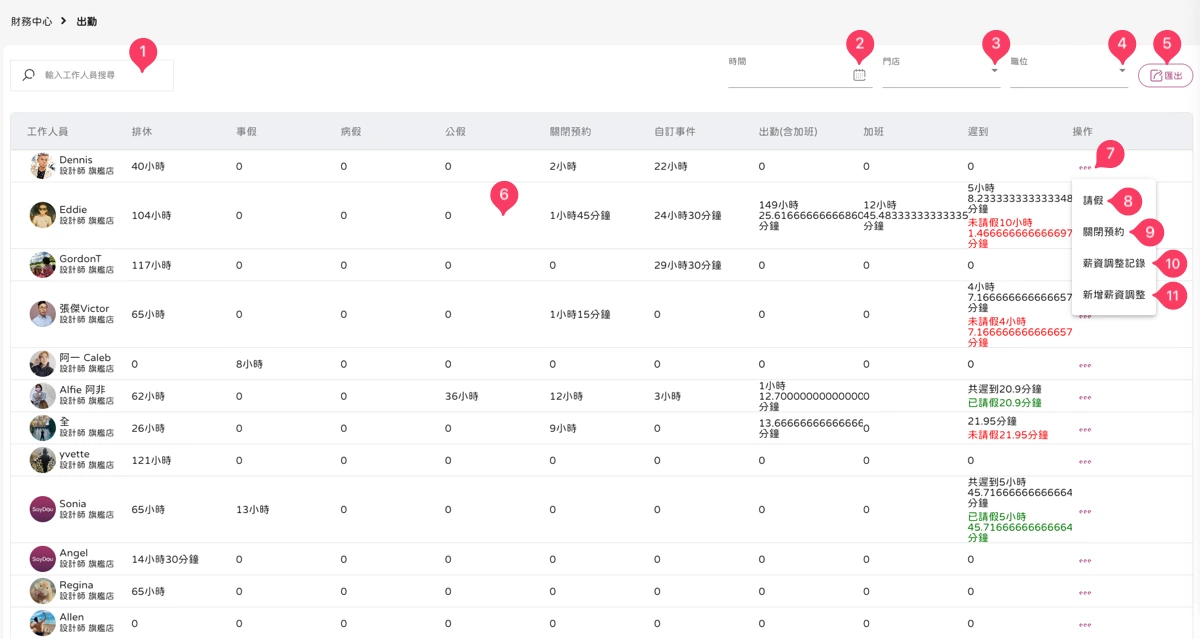This screenshot has height=639, width=1200.
Task: Choose 新增薪資調整 menu option
Action: click(1114, 295)
